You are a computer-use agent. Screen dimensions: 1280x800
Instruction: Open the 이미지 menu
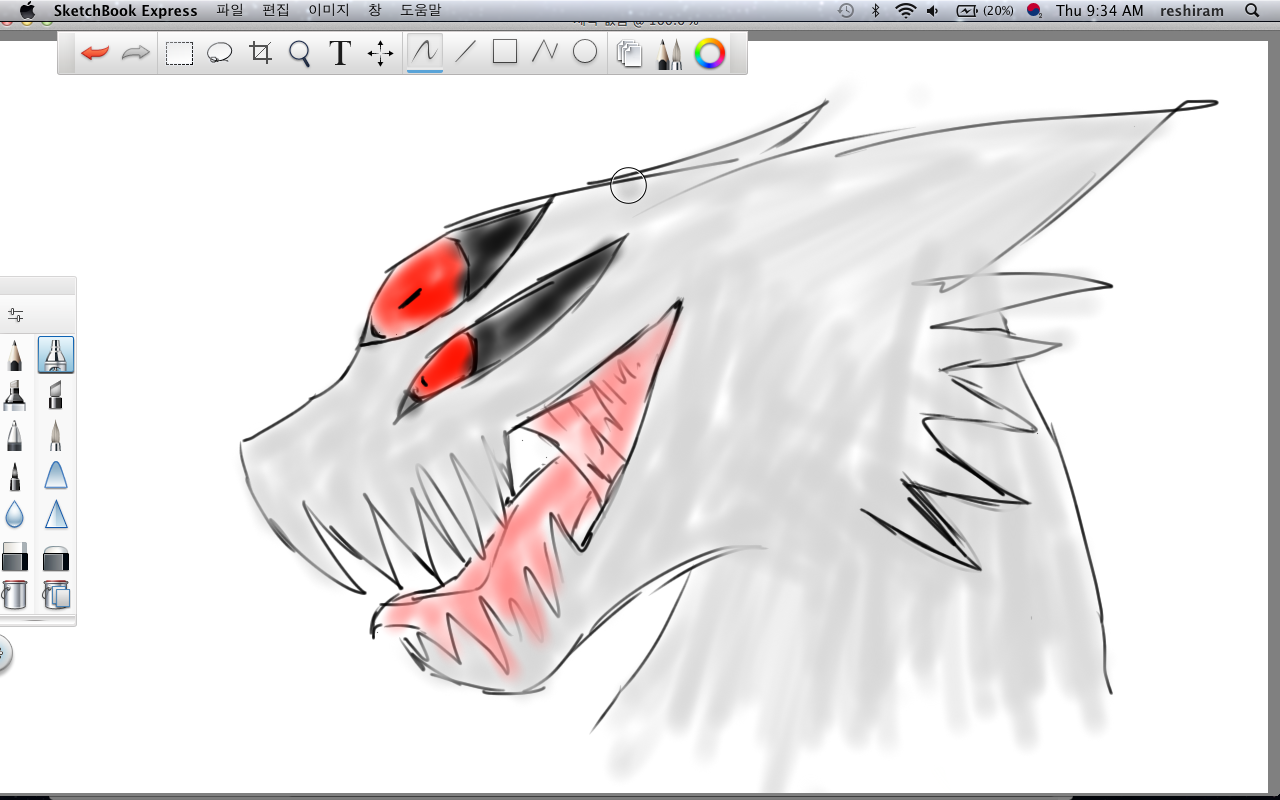[x=328, y=10]
